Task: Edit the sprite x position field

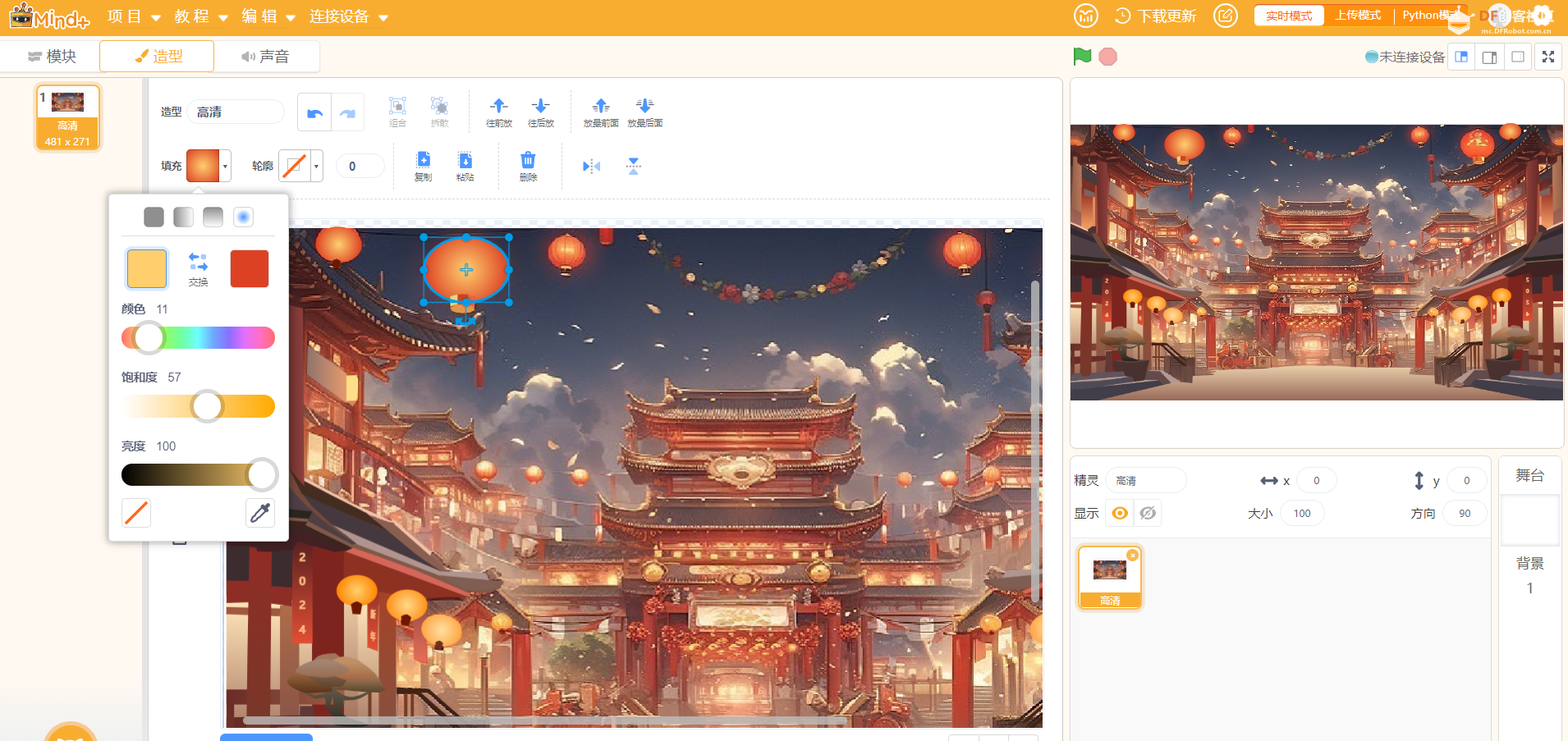Action: [x=1316, y=481]
